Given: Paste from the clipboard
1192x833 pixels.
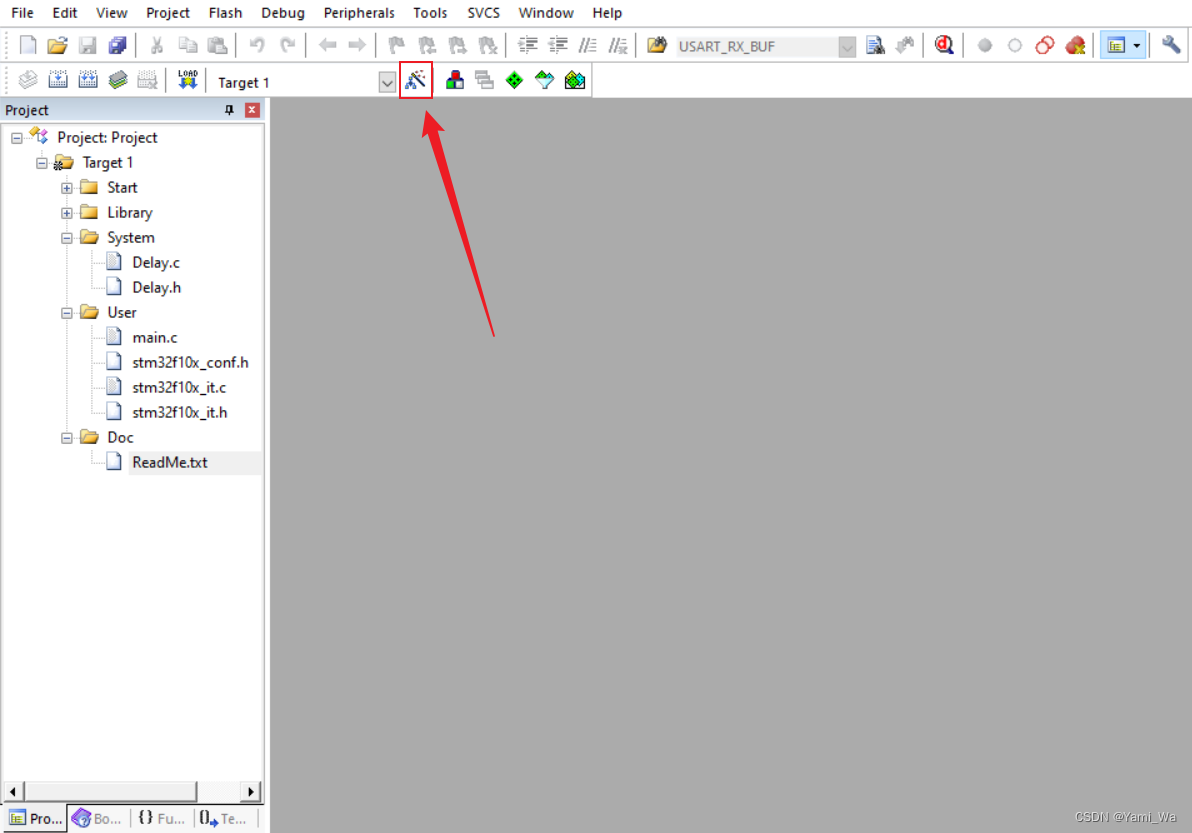Looking at the screenshot, I should coord(218,44).
